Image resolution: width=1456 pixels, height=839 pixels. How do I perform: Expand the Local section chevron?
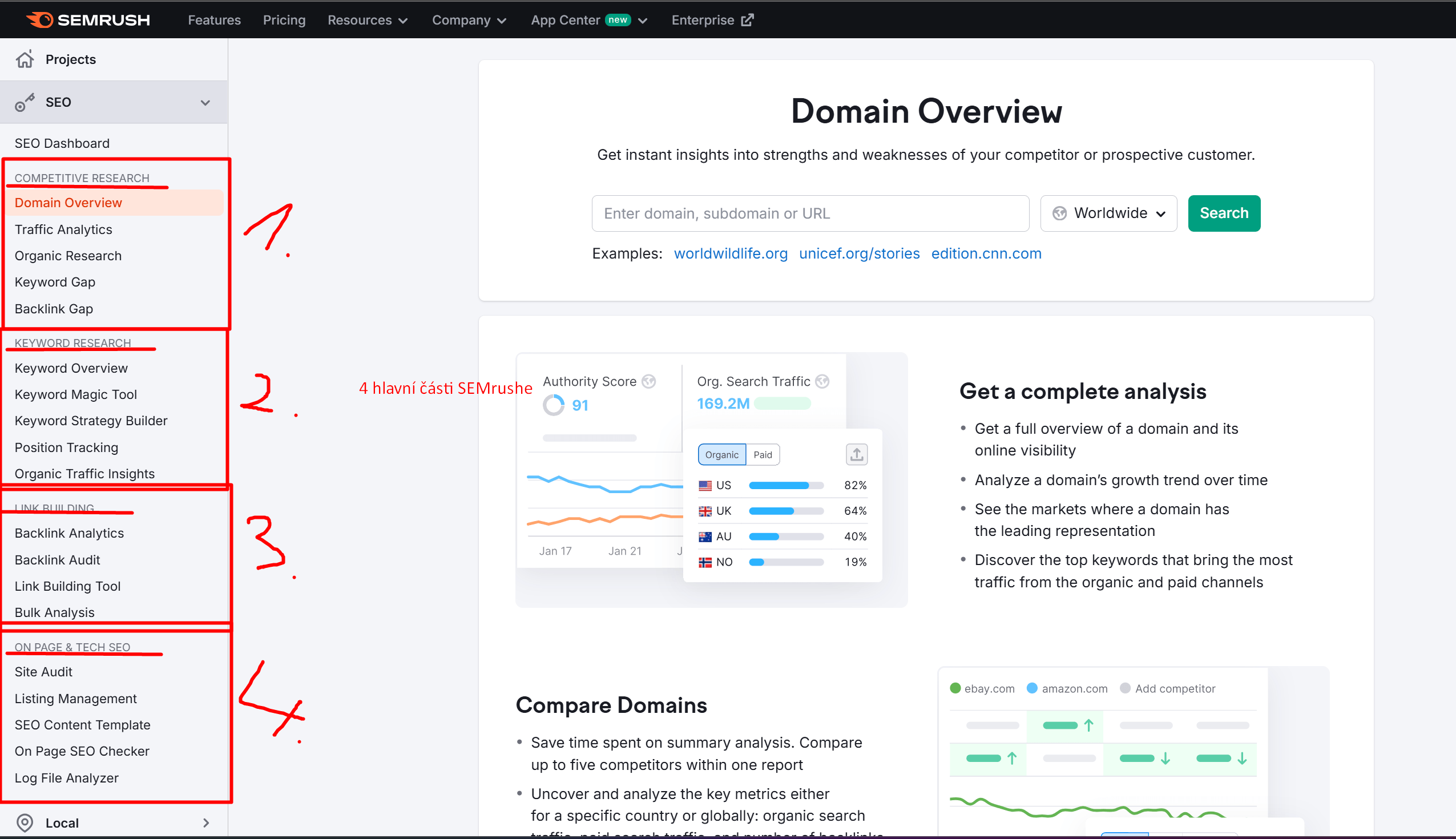(x=205, y=823)
